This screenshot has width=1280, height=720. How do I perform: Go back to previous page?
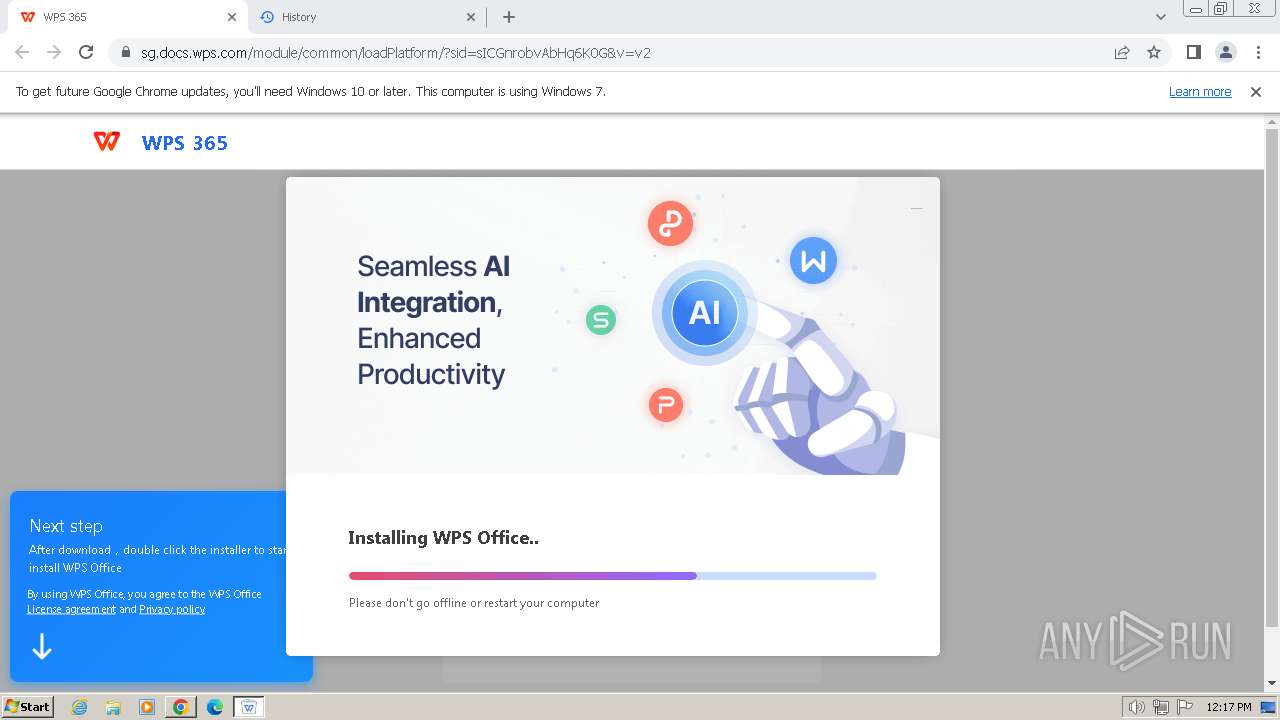coord(22,52)
